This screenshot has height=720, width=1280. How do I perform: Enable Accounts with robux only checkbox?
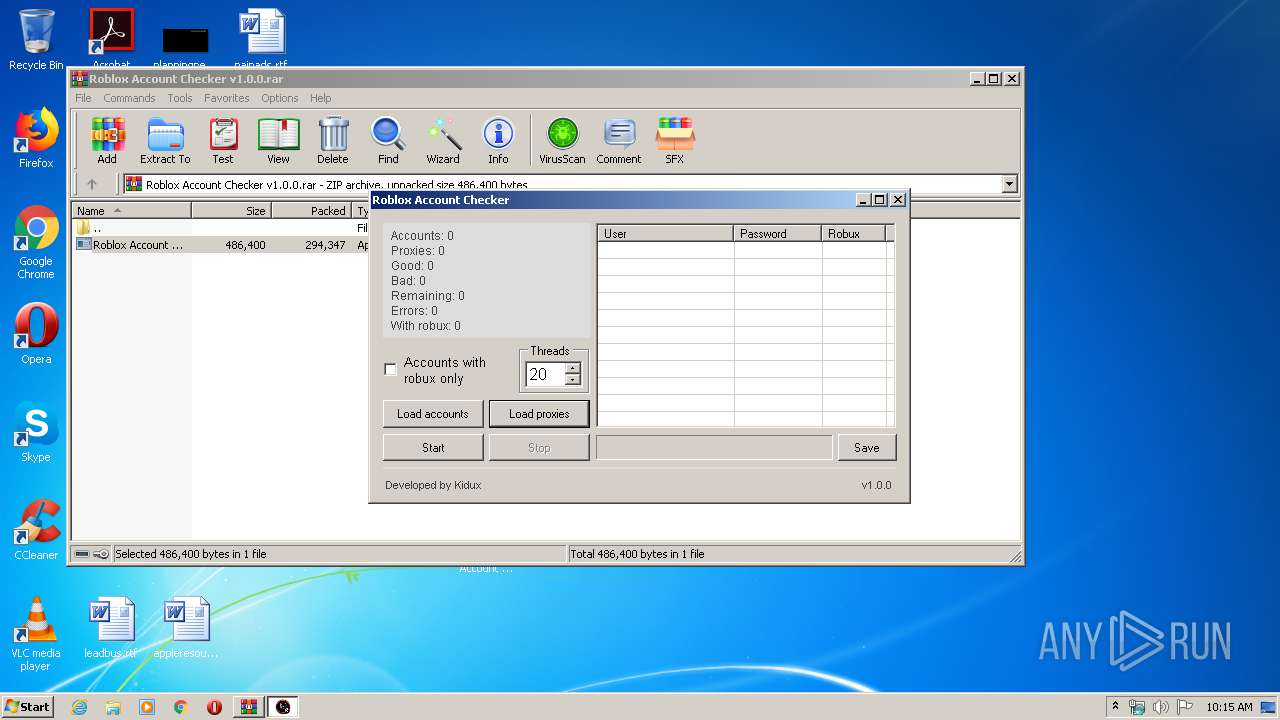click(391, 370)
